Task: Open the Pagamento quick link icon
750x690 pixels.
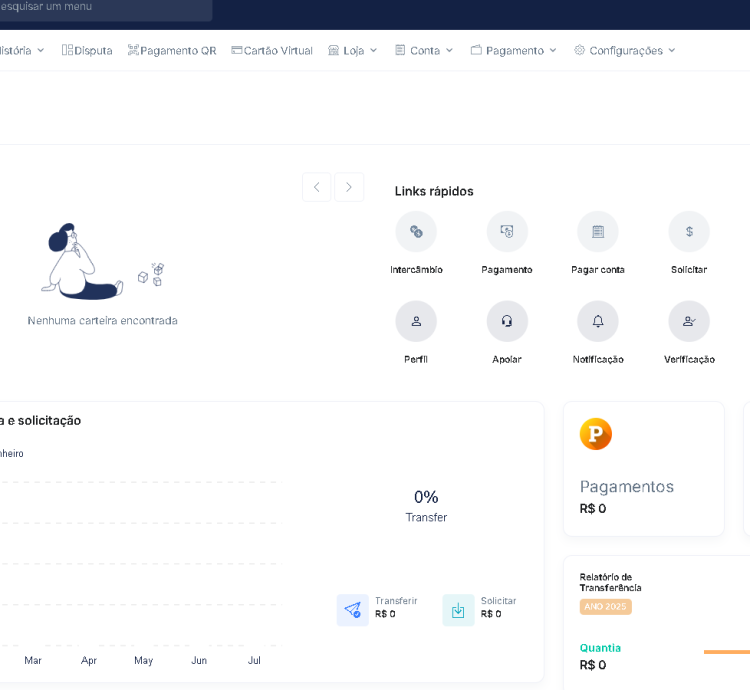Action: pos(507,232)
